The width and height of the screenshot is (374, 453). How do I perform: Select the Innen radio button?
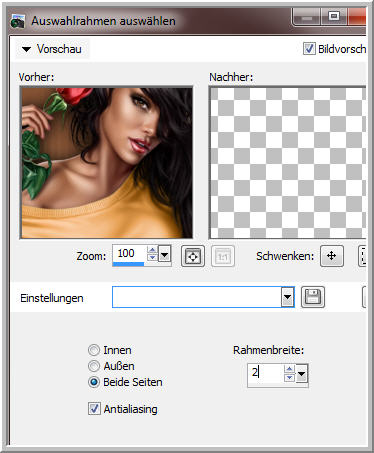(94, 350)
